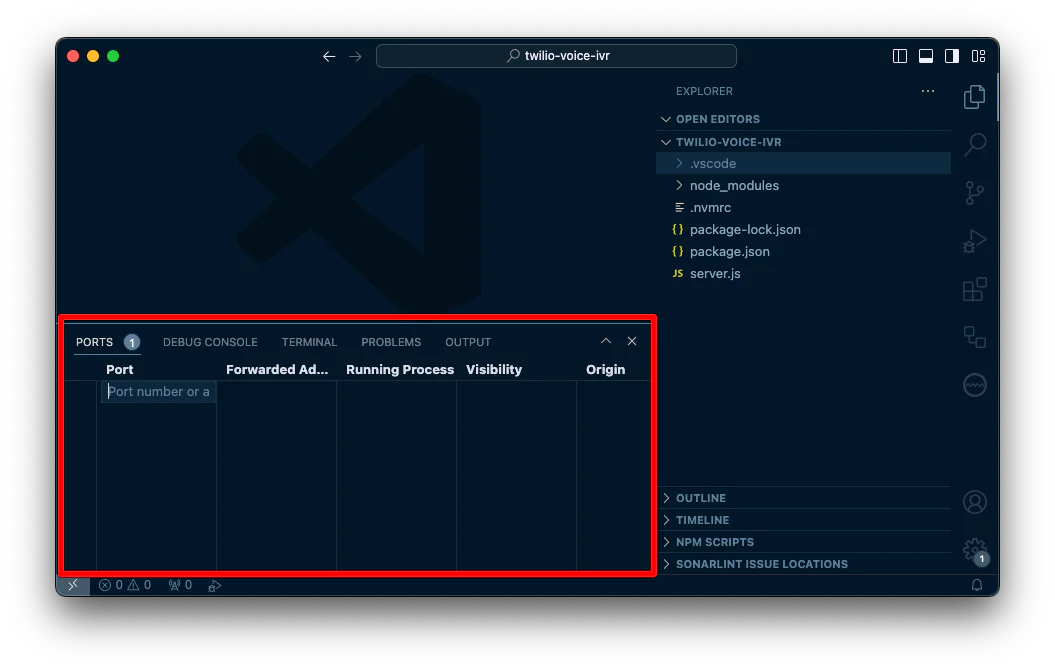Open package-lock.json file
Image resolution: width=1055 pixels, height=670 pixels.
[x=804, y=229]
